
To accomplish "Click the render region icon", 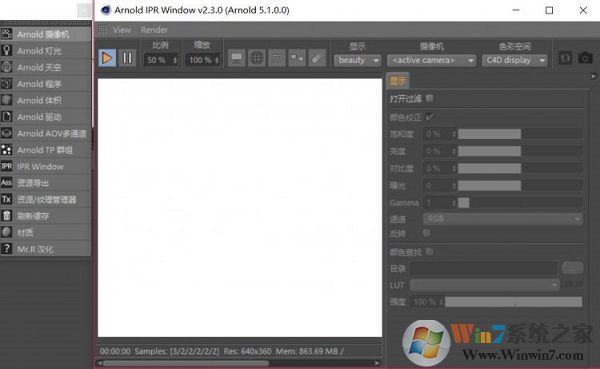I will tap(277, 58).
